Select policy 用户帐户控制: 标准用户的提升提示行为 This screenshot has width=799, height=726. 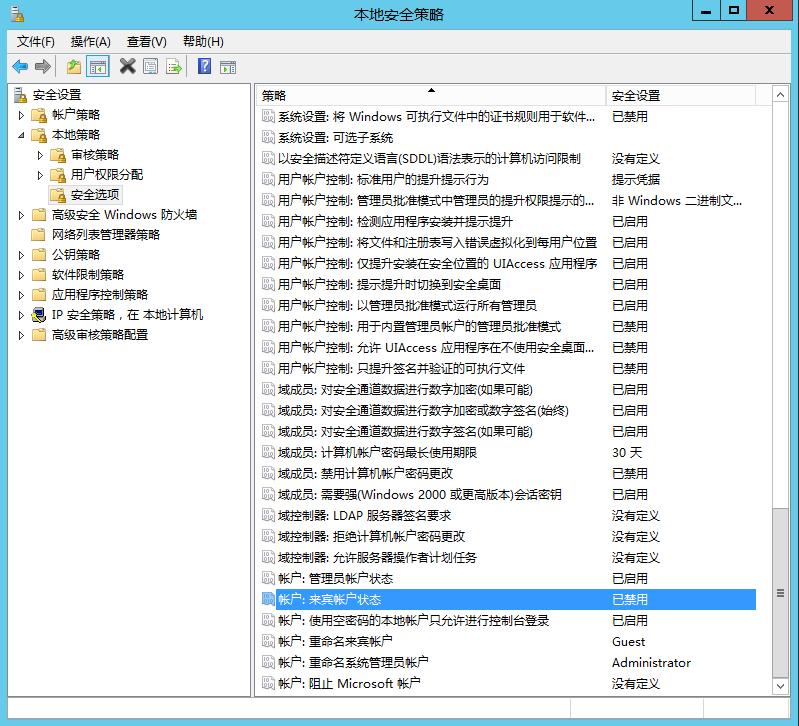pyautogui.click(x=383, y=179)
